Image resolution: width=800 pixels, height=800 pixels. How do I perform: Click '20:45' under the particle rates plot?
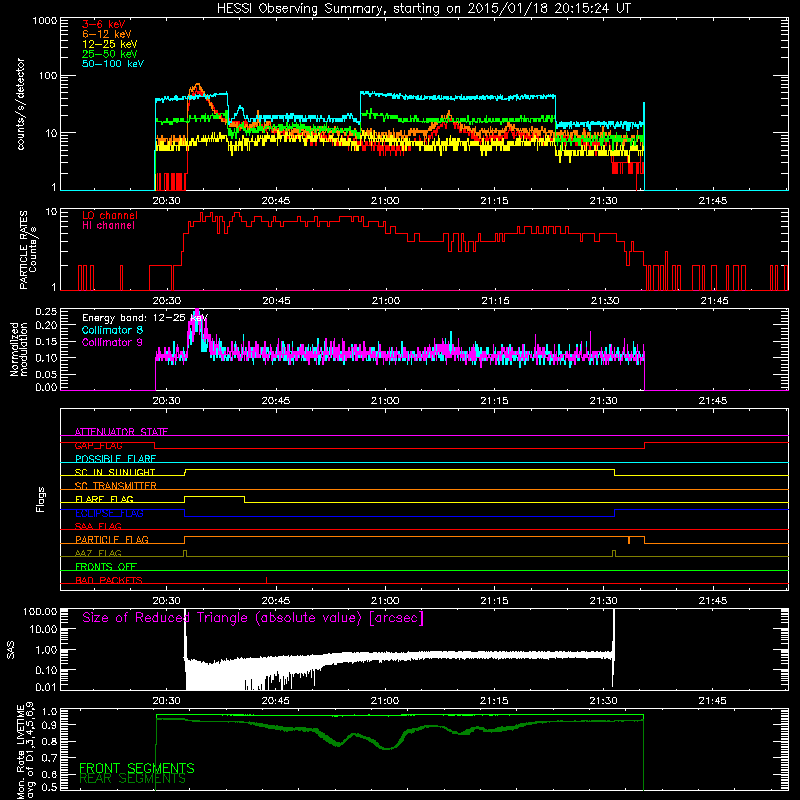(x=277, y=301)
